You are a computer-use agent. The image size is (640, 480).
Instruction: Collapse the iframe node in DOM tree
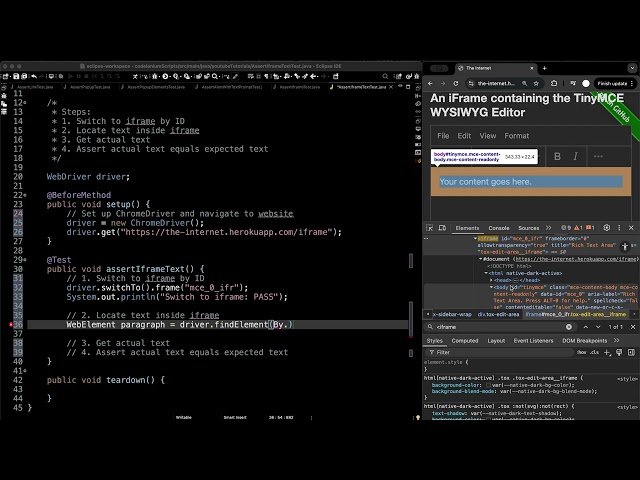pos(475,238)
